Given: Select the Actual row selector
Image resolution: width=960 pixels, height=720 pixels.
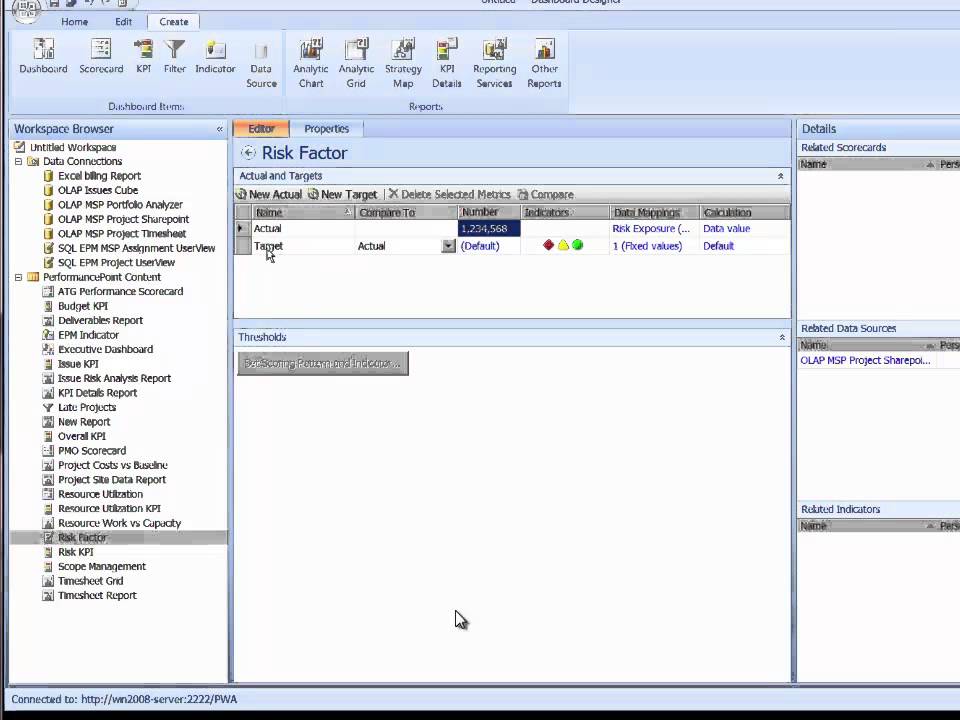Looking at the screenshot, I should tap(243, 228).
